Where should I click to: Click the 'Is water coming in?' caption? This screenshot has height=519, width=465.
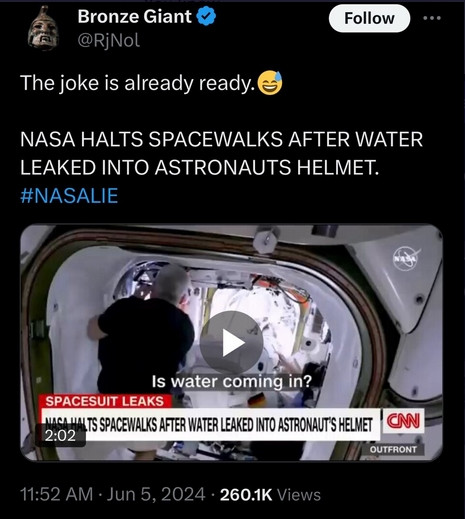click(x=232, y=381)
